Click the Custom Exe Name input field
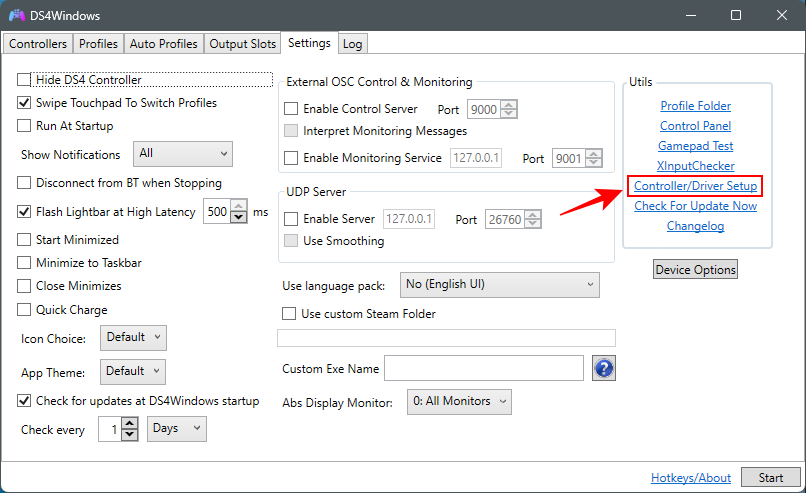The width and height of the screenshot is (806, 493). coord(484,368)
